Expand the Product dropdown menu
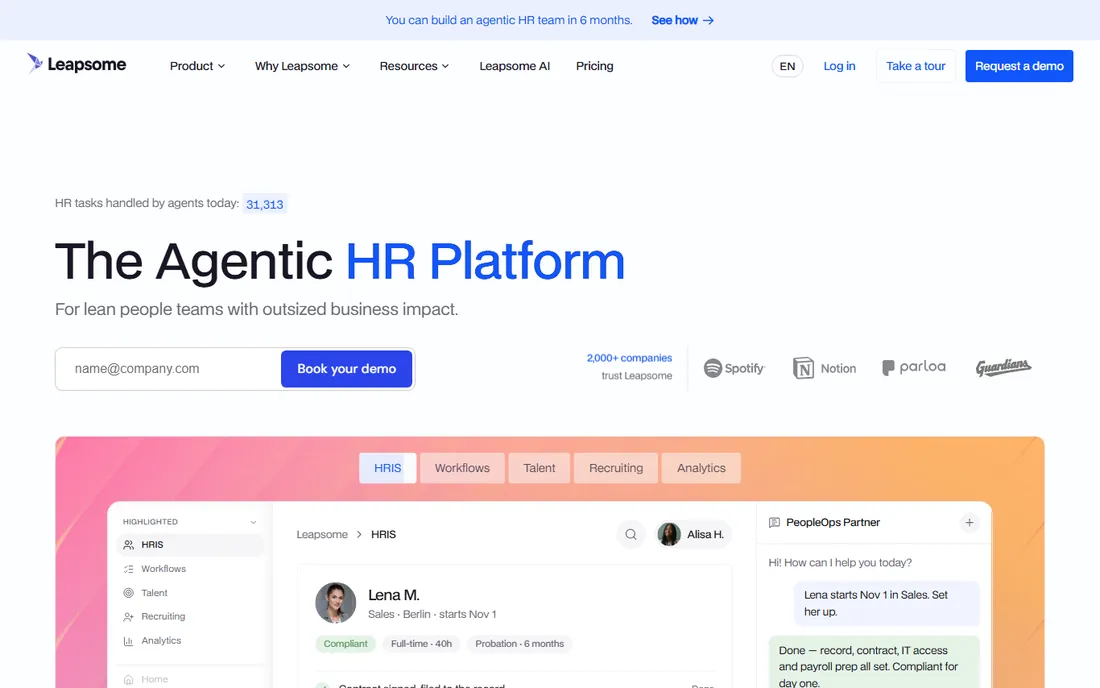The image size is (1100, 688). point(197,66)
